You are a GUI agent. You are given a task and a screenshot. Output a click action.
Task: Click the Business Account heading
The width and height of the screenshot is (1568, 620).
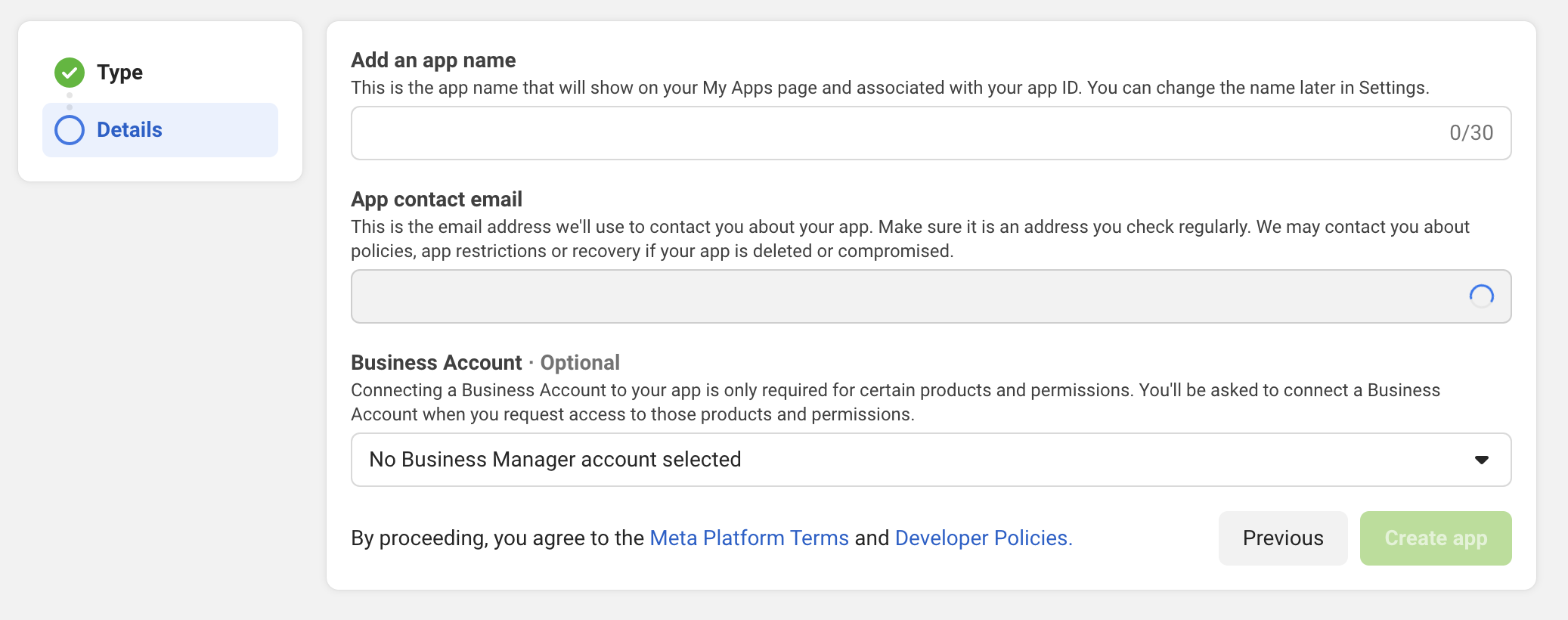click(x=436, y=363)
